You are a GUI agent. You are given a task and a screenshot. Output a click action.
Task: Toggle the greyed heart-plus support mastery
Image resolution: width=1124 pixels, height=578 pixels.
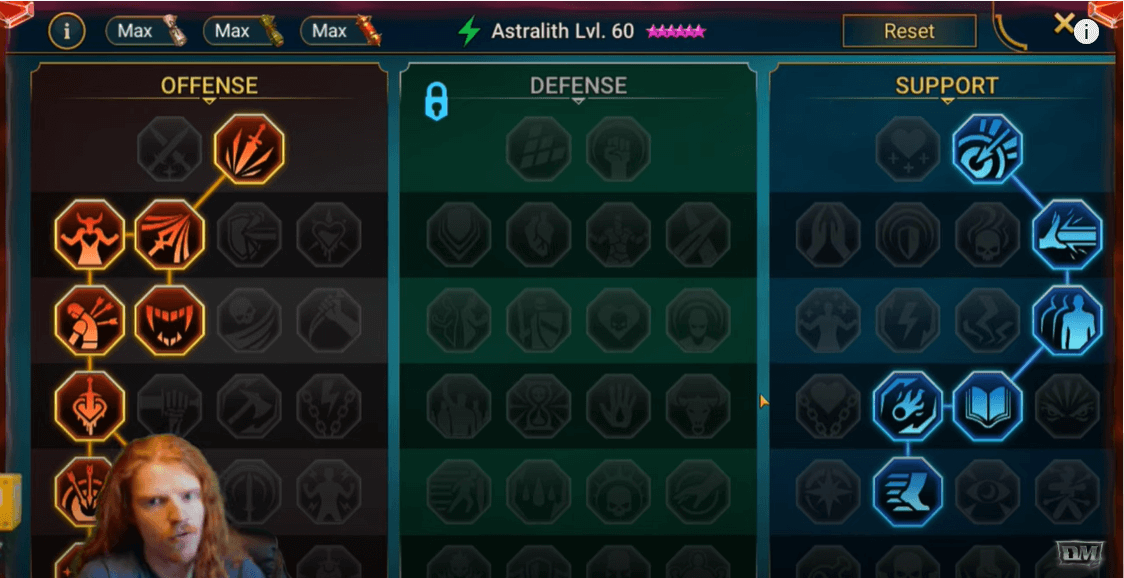pos(908,149)
